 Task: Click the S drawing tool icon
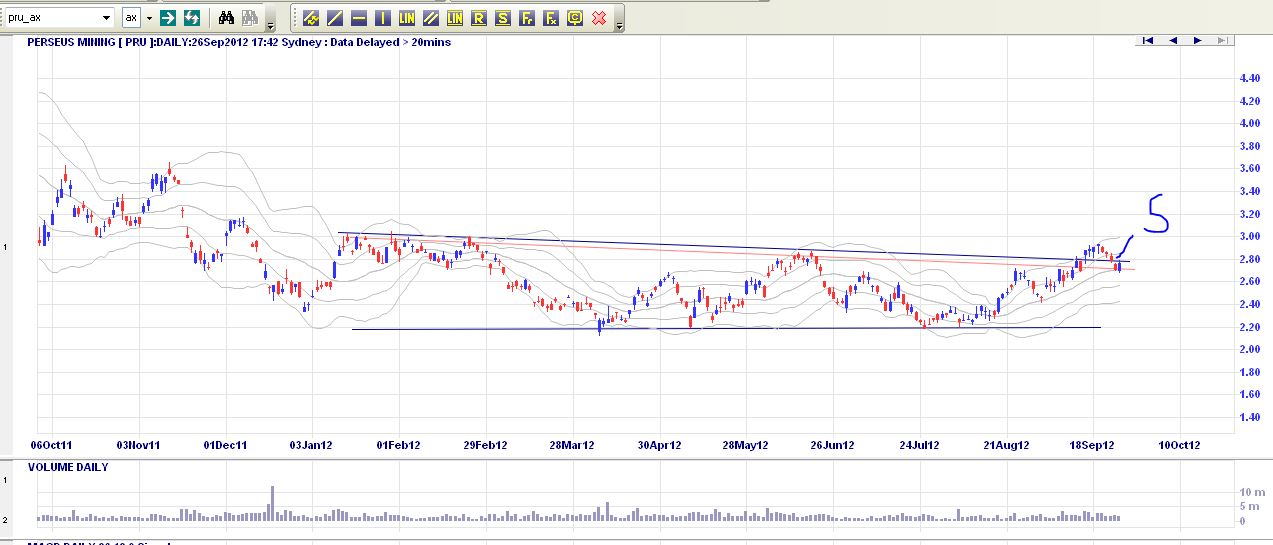(x=503, y=18)
